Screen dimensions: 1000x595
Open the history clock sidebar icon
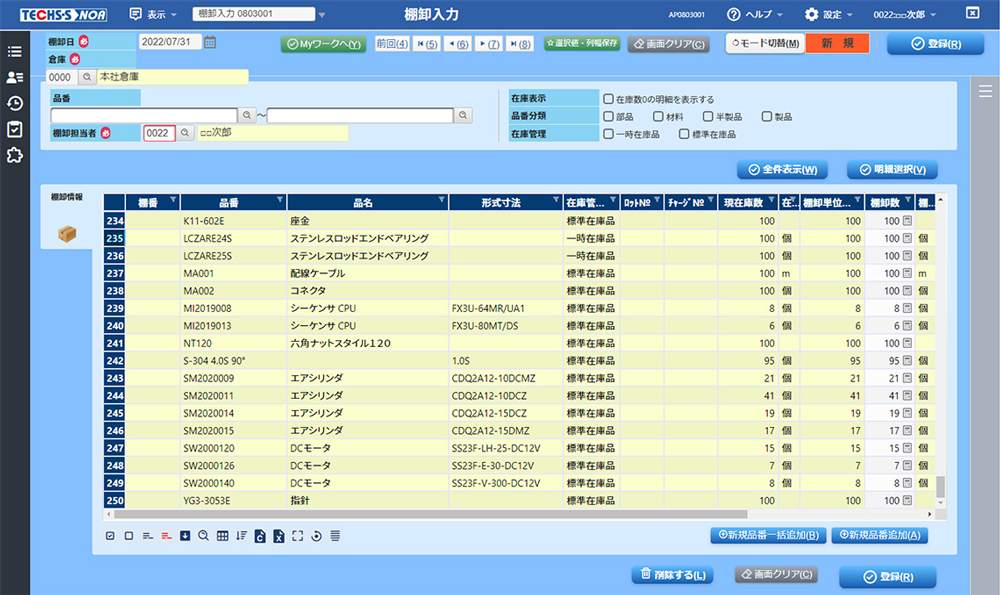pyautogui.click(x=15, y=103)
